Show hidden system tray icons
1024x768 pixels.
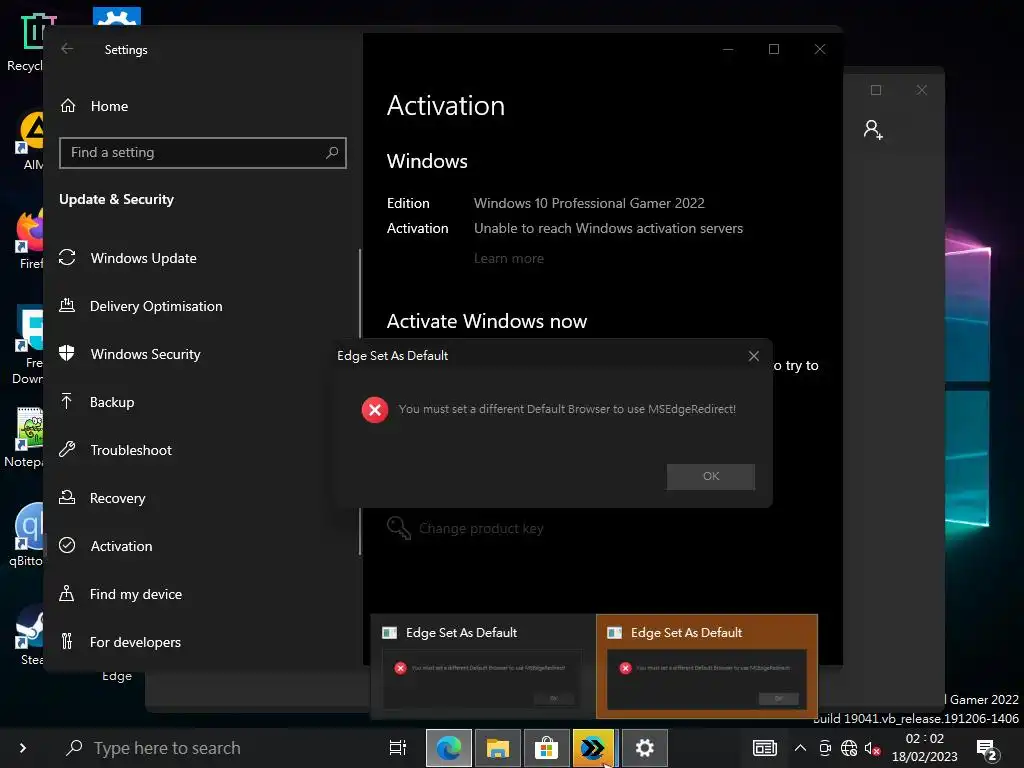pos(800,748)
